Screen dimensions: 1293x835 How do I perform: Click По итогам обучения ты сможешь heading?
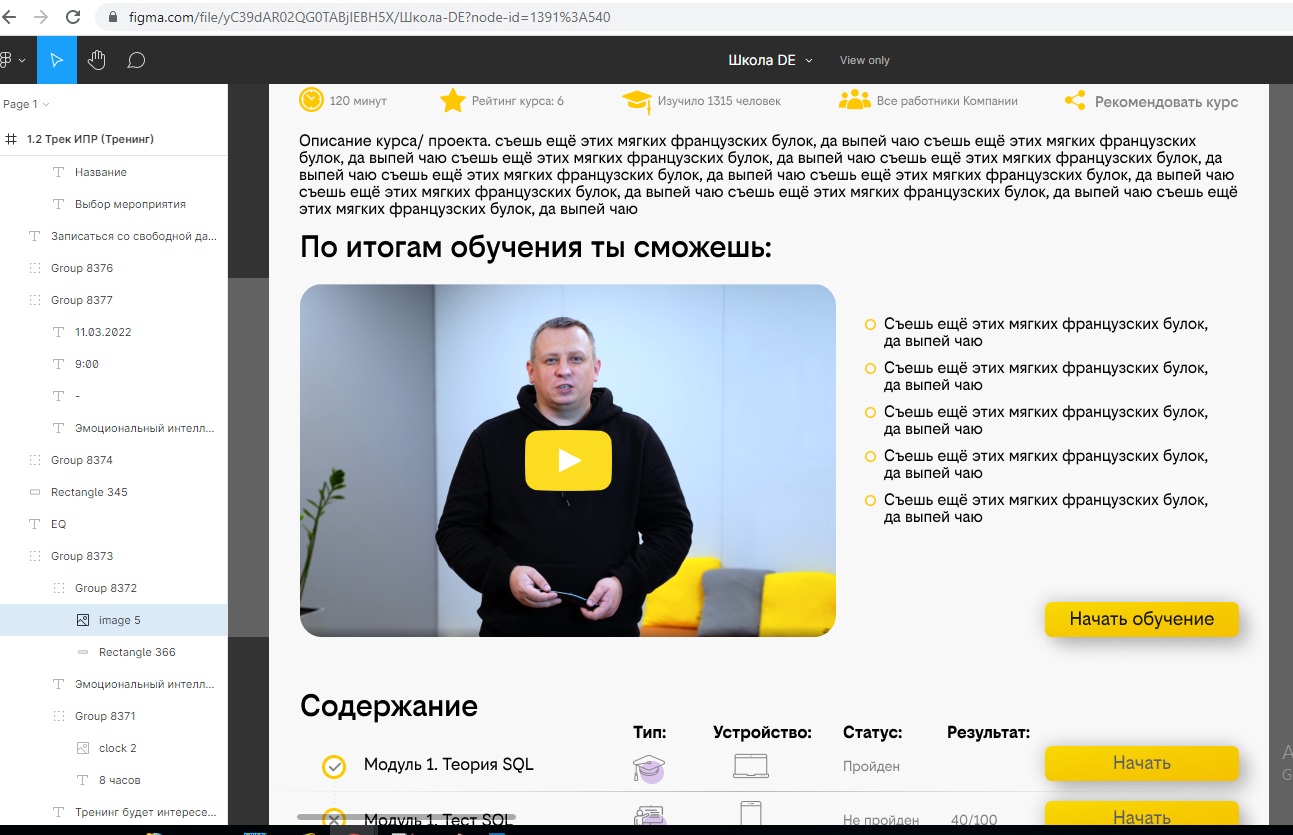(536, 247)
